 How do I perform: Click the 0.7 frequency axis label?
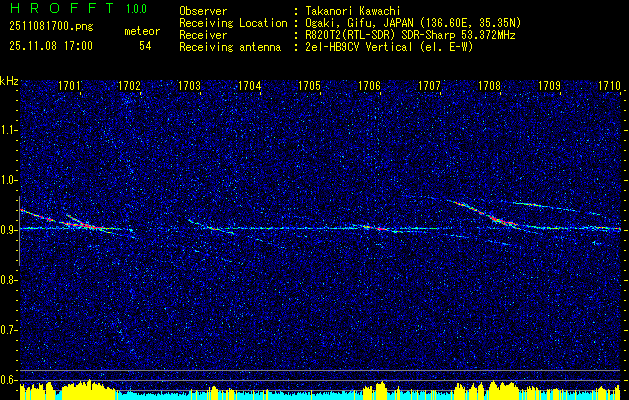point(8,330)
